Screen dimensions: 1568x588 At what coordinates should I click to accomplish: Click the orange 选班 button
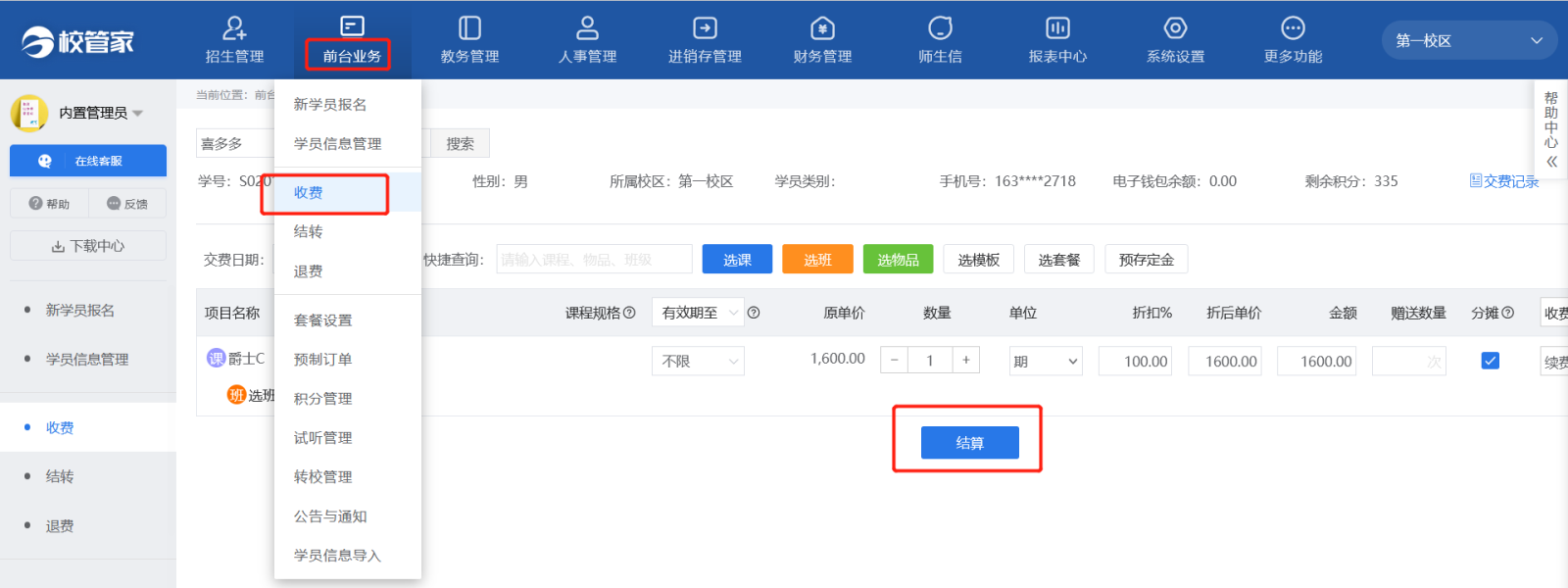pos(817,260)
